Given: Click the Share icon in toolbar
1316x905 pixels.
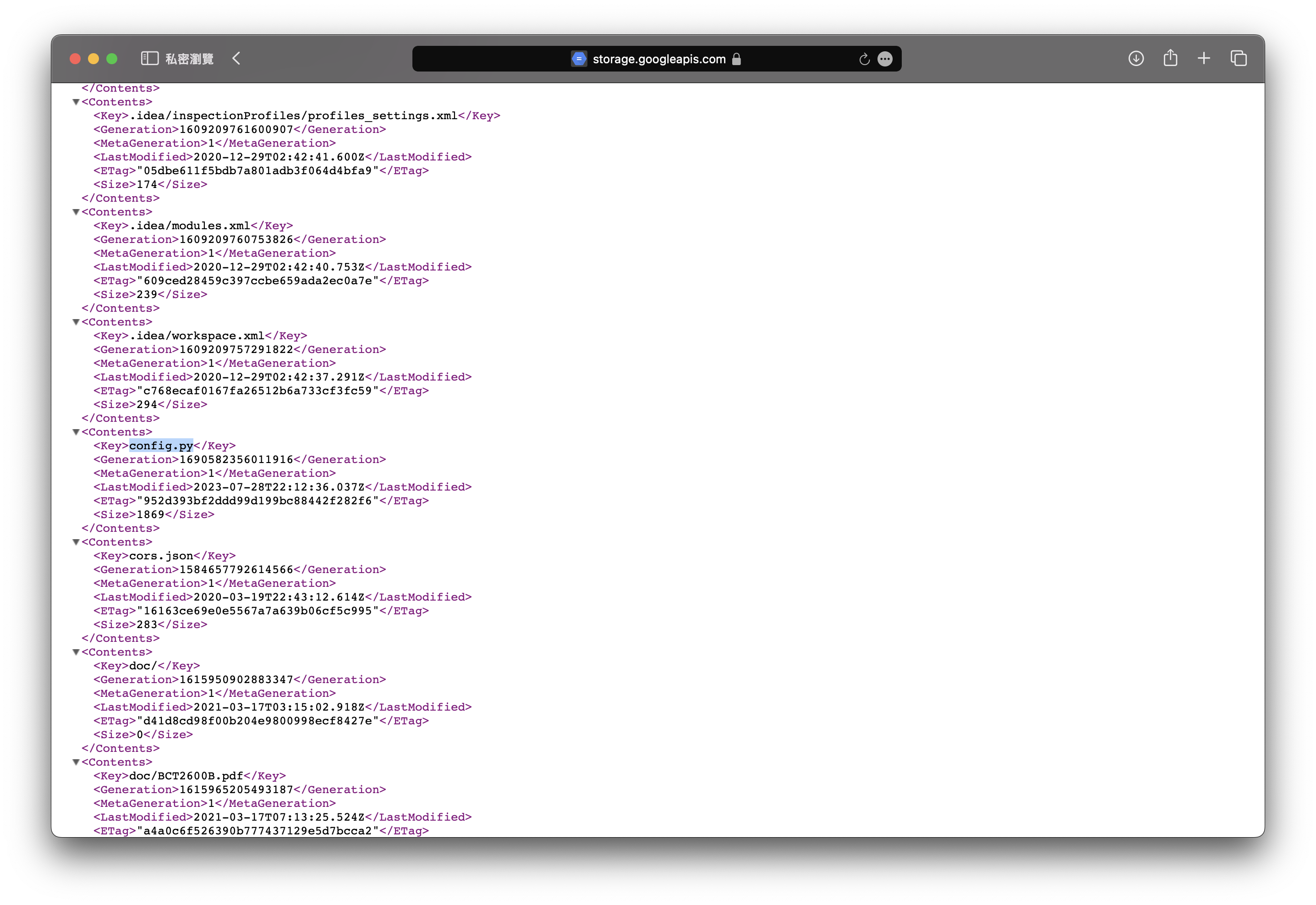Looking at the screenshot, I should point(1170,58).
